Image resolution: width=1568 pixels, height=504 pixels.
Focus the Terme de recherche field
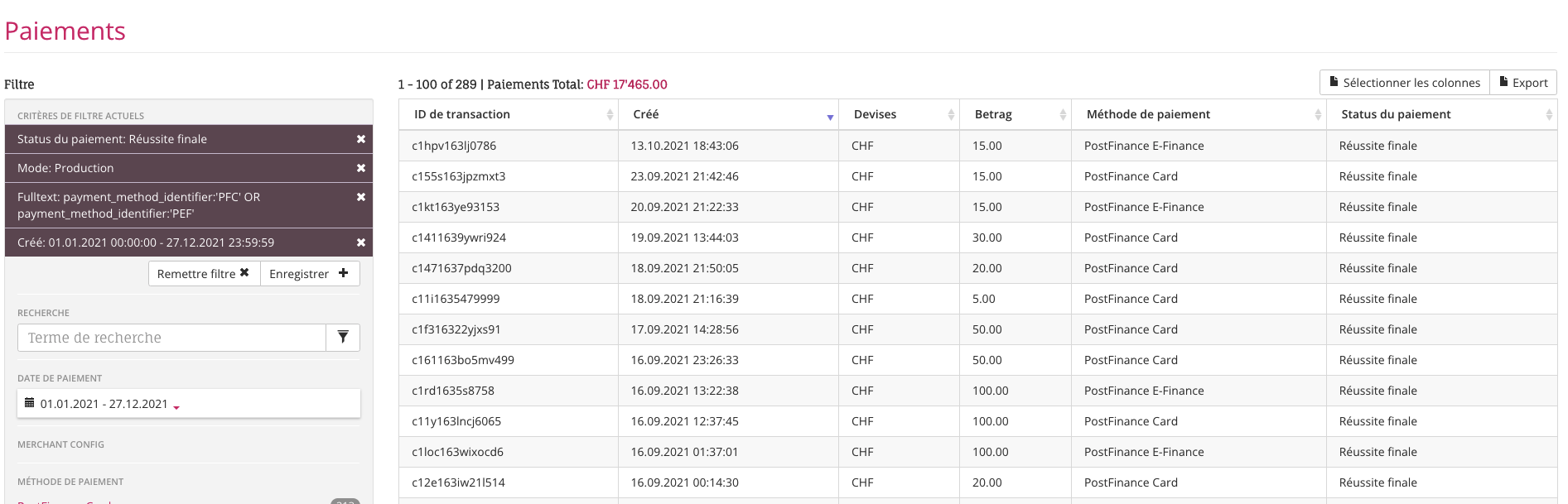[x=171, y=337]
